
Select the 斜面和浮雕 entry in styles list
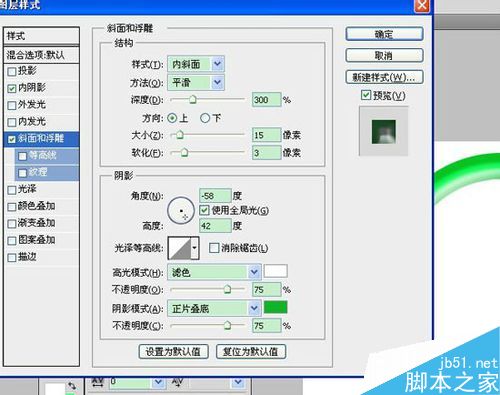[x=41, y=139]
